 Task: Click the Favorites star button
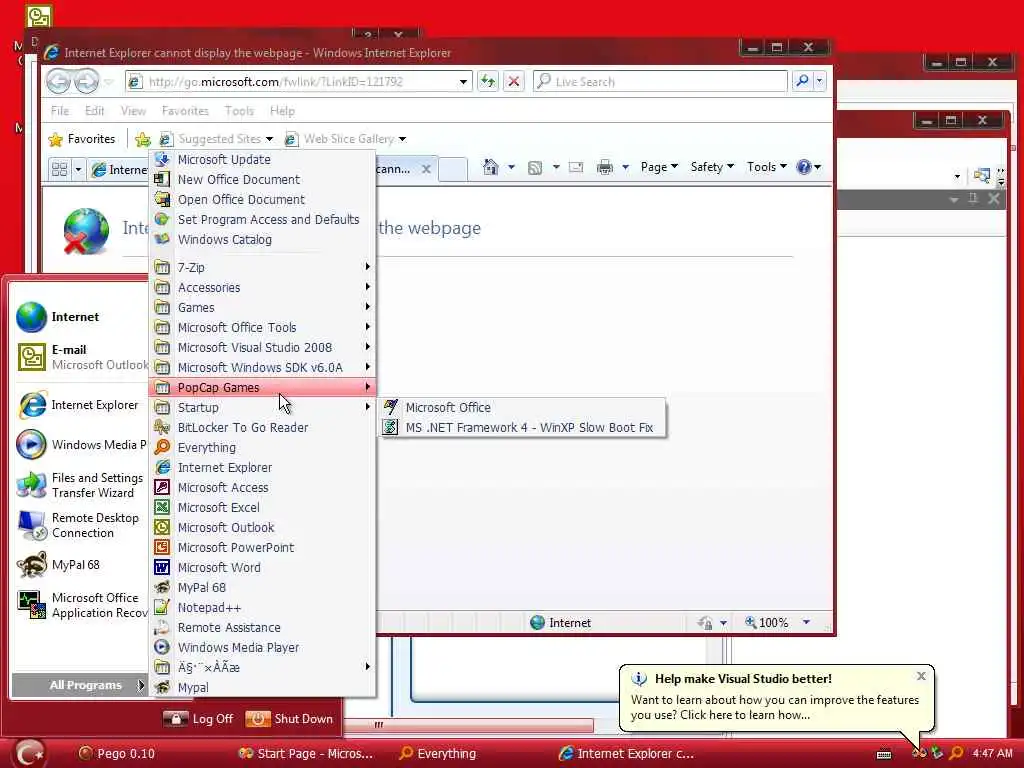82,139
